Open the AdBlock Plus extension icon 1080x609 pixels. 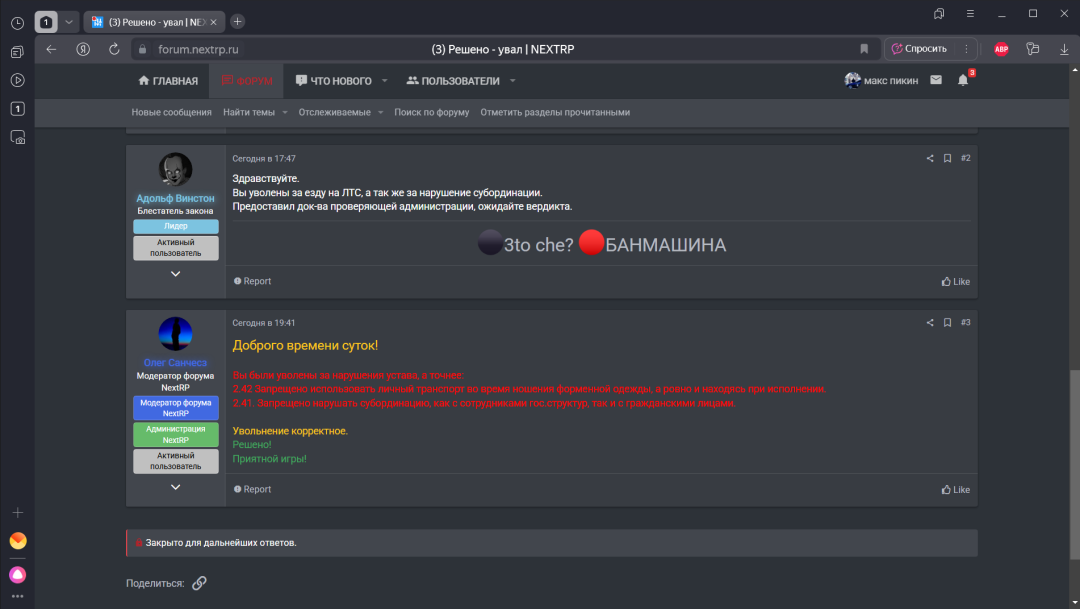click(1001, 48)
